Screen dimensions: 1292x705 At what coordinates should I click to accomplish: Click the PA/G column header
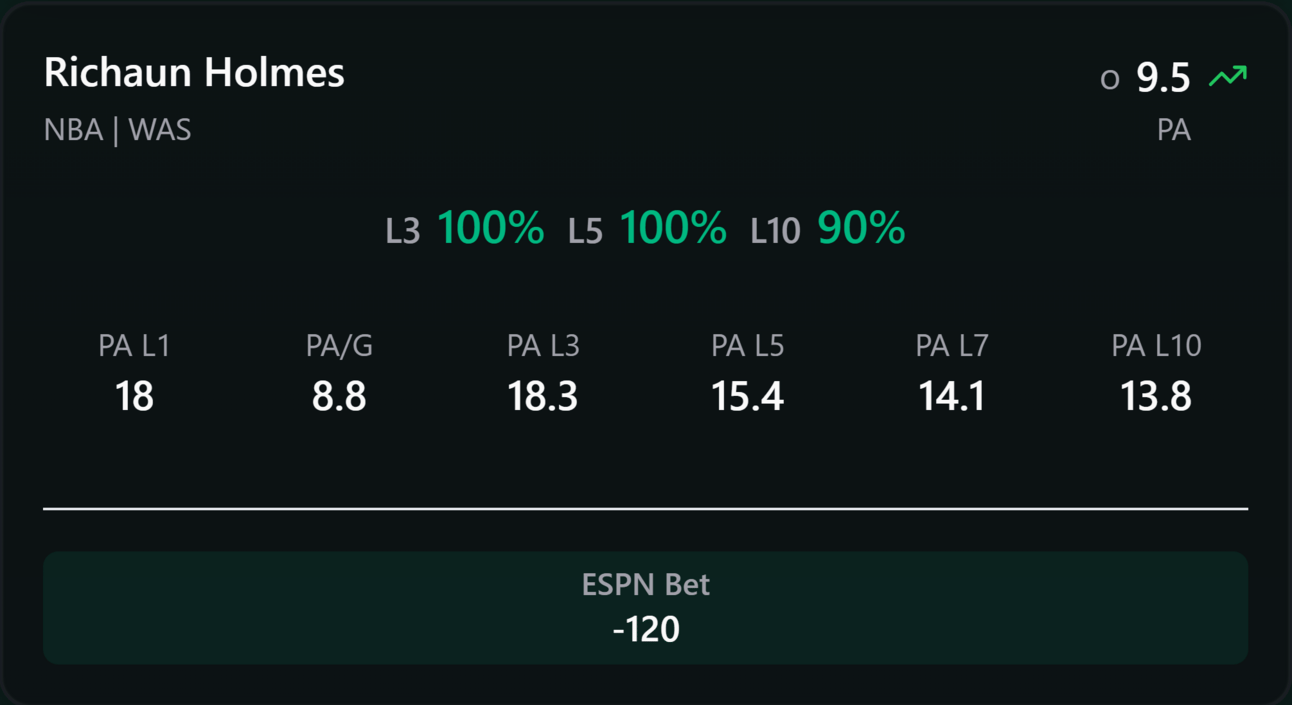click(339, 346)
